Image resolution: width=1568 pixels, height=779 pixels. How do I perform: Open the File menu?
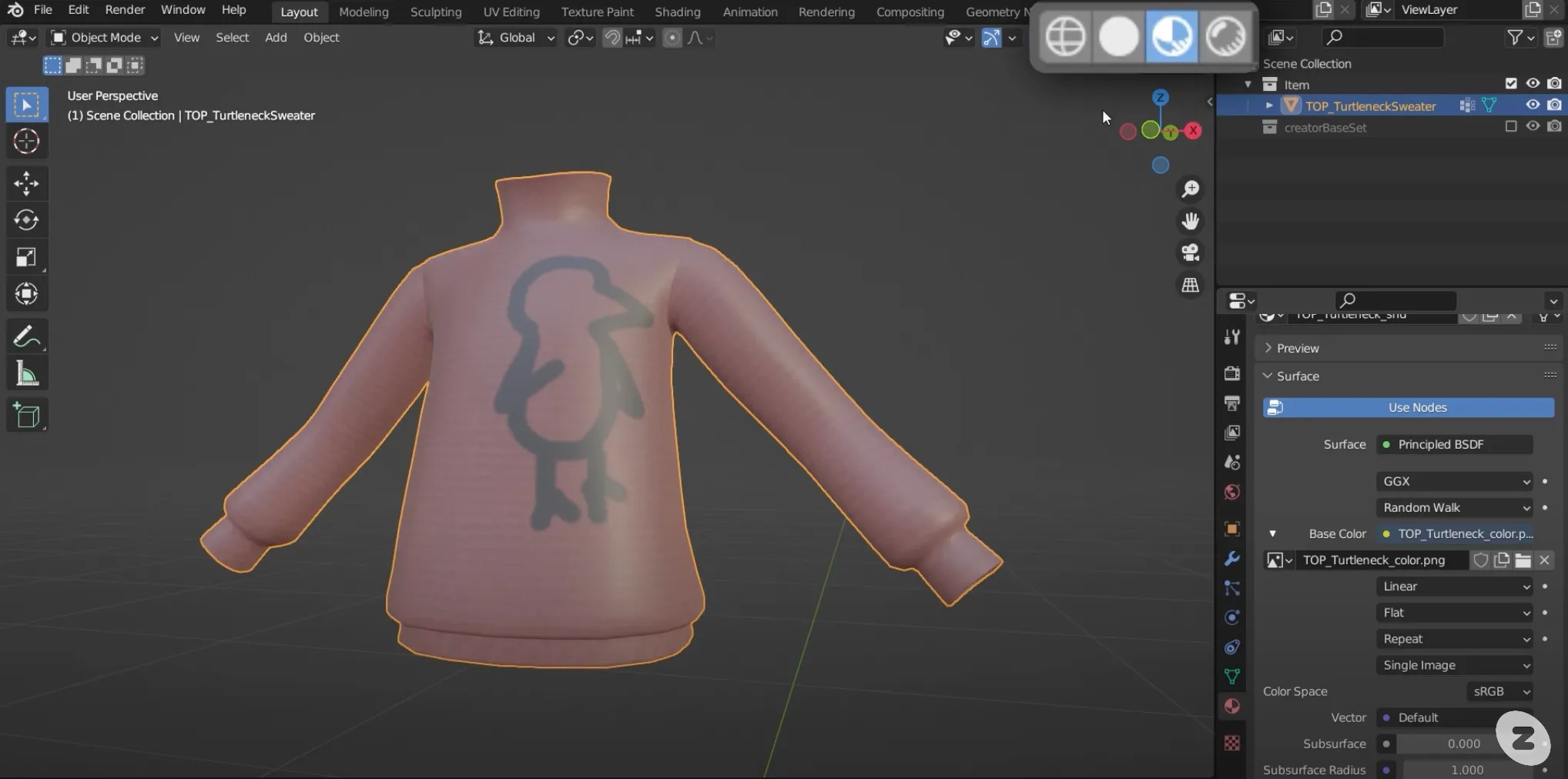pyautogui.click(x=43, y=10)
